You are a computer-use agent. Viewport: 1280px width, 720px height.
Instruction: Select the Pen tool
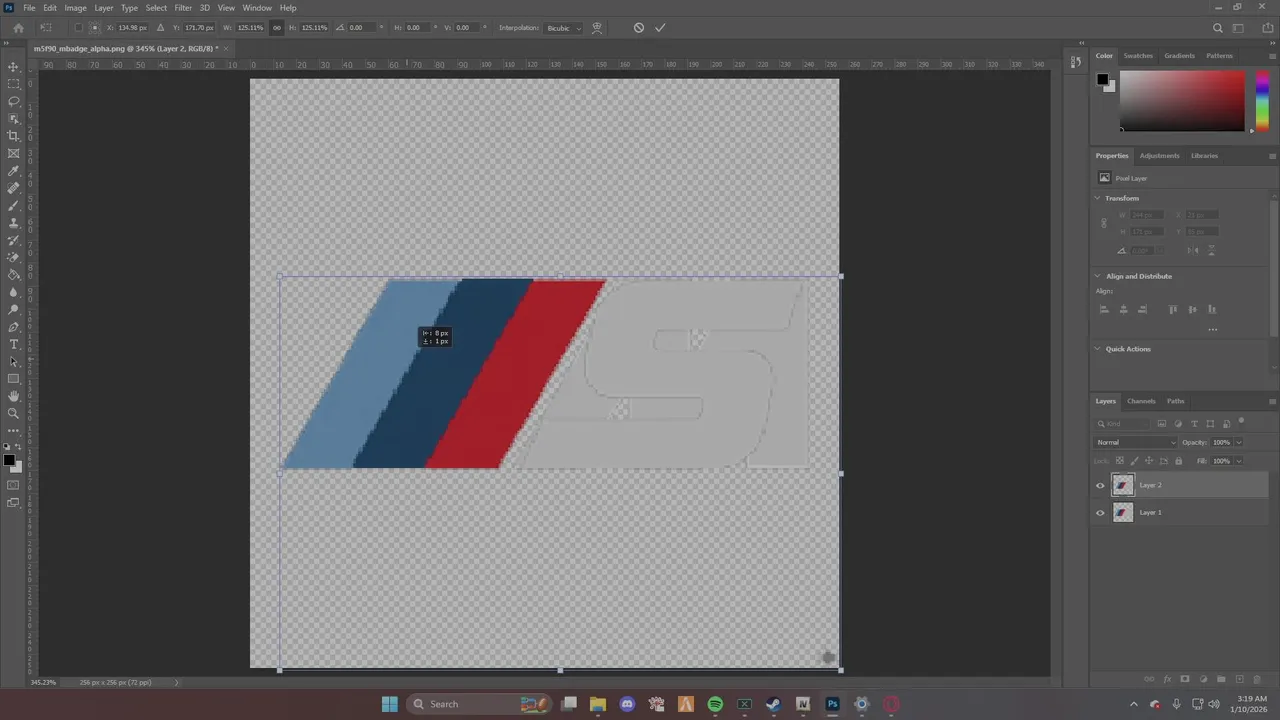(x=14, y=327)
